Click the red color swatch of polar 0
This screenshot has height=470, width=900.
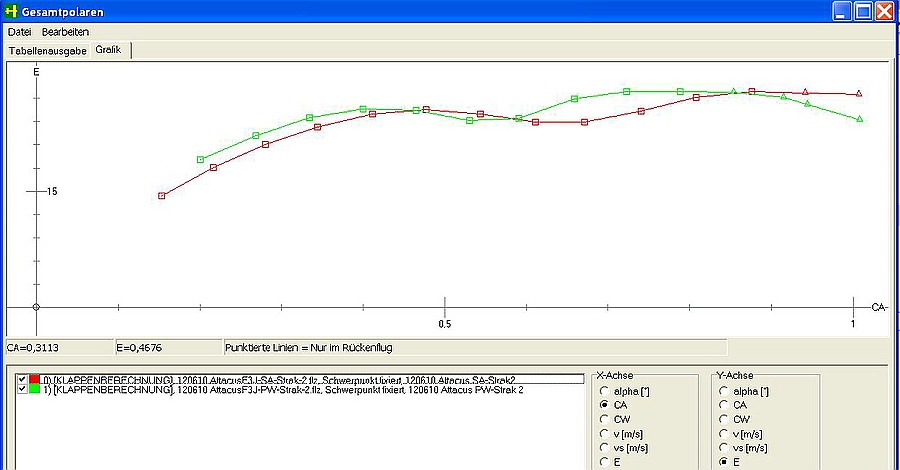[34, 380]
